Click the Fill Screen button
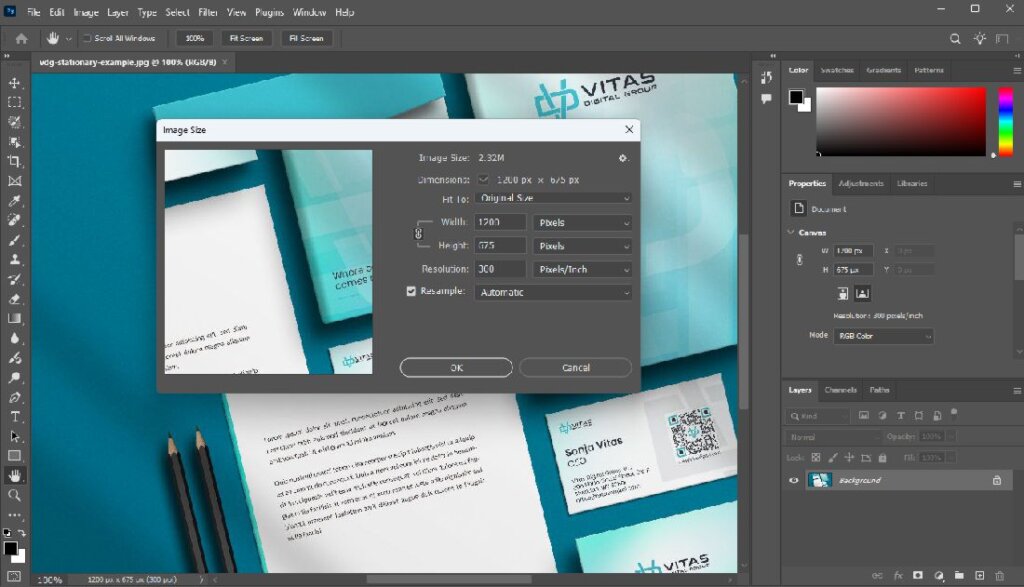 [306, 39]
